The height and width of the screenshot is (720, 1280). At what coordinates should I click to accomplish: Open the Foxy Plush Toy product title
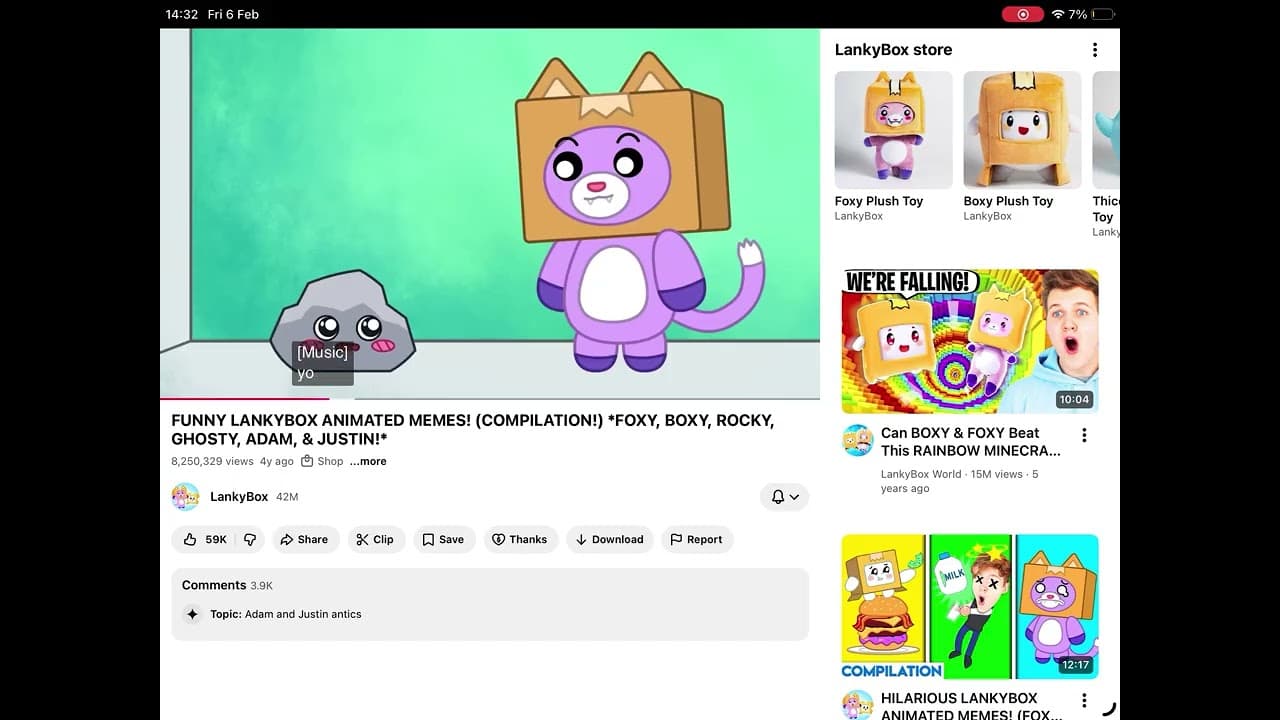click(x=879, y=201)
